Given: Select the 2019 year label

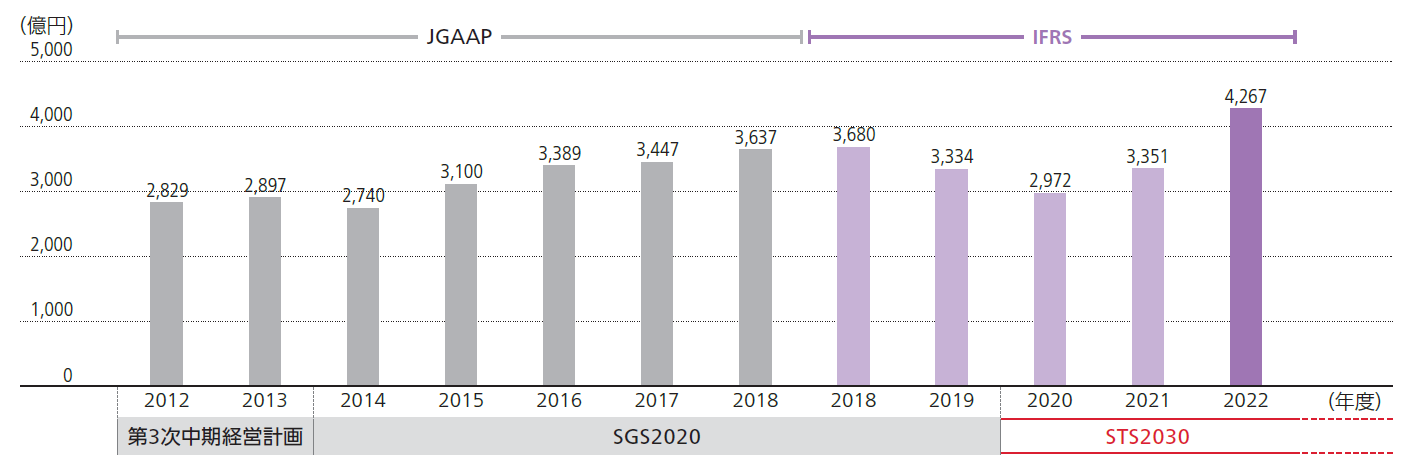Looking at the screenshot, I should tap(951, 401).
